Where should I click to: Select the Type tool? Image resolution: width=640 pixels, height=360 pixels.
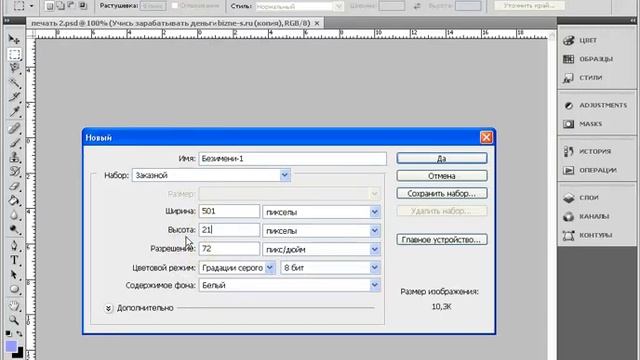tap(14, 260)
